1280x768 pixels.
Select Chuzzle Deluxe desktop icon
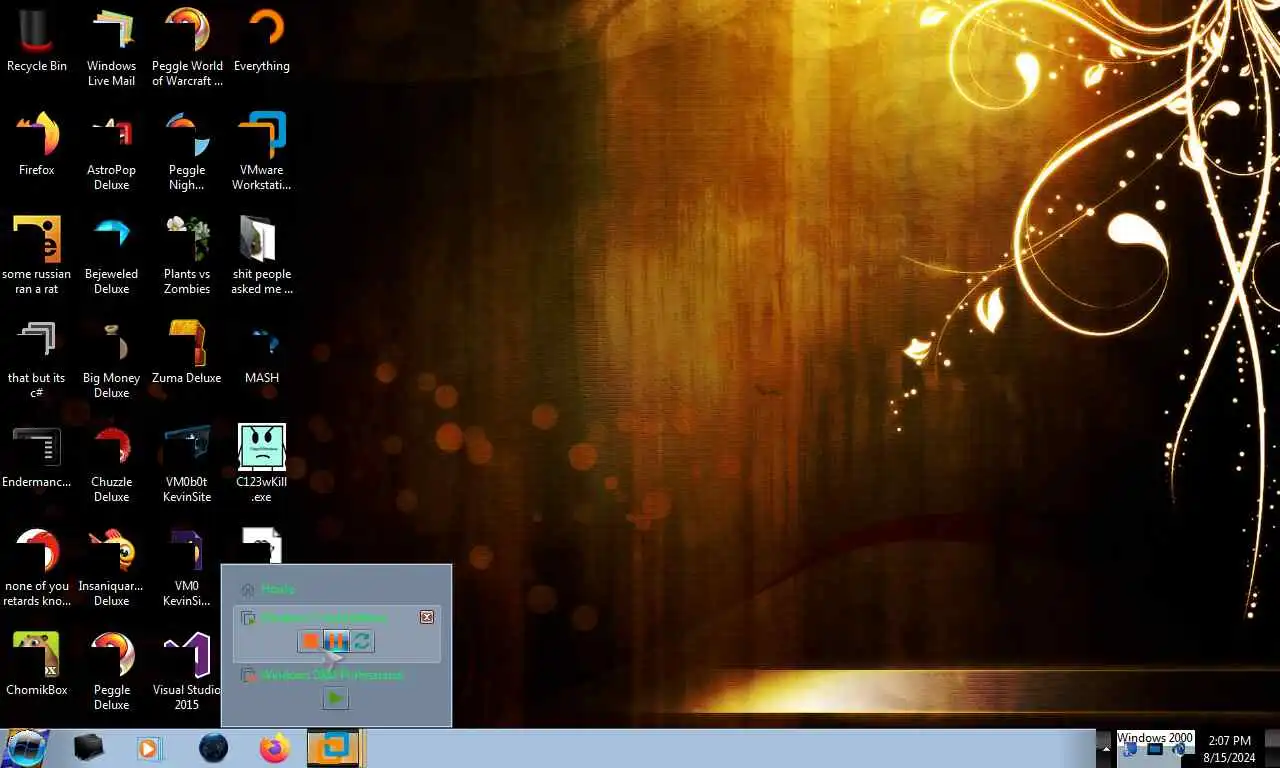(112, 464)
